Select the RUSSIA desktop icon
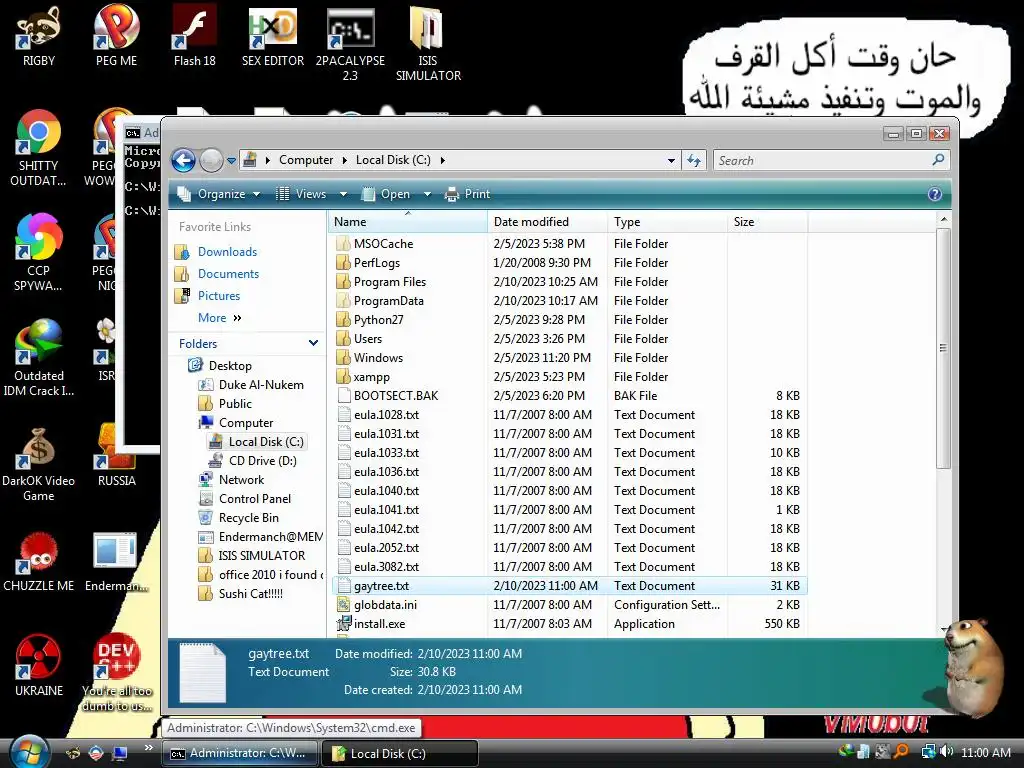The height and width of the screenshot is (768, 1024). click(117, 457)
